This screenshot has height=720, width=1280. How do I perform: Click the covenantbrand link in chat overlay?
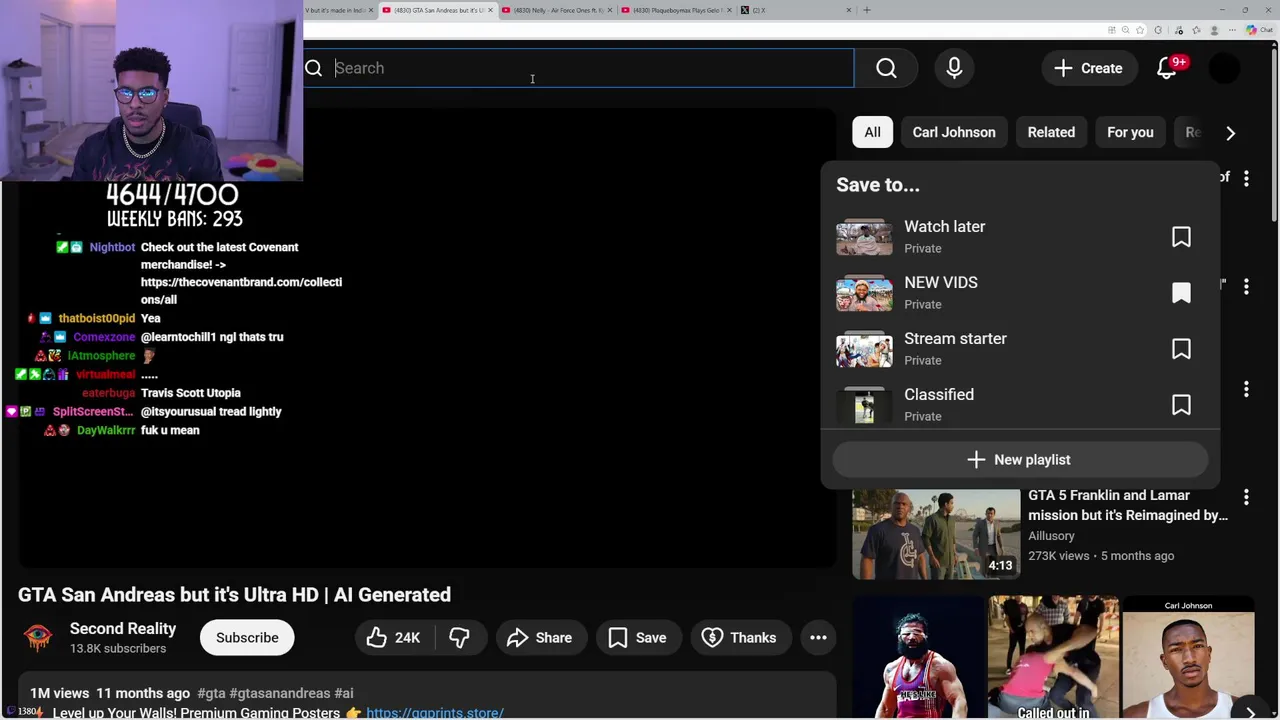pyautogui.click(x=241, y=291)
